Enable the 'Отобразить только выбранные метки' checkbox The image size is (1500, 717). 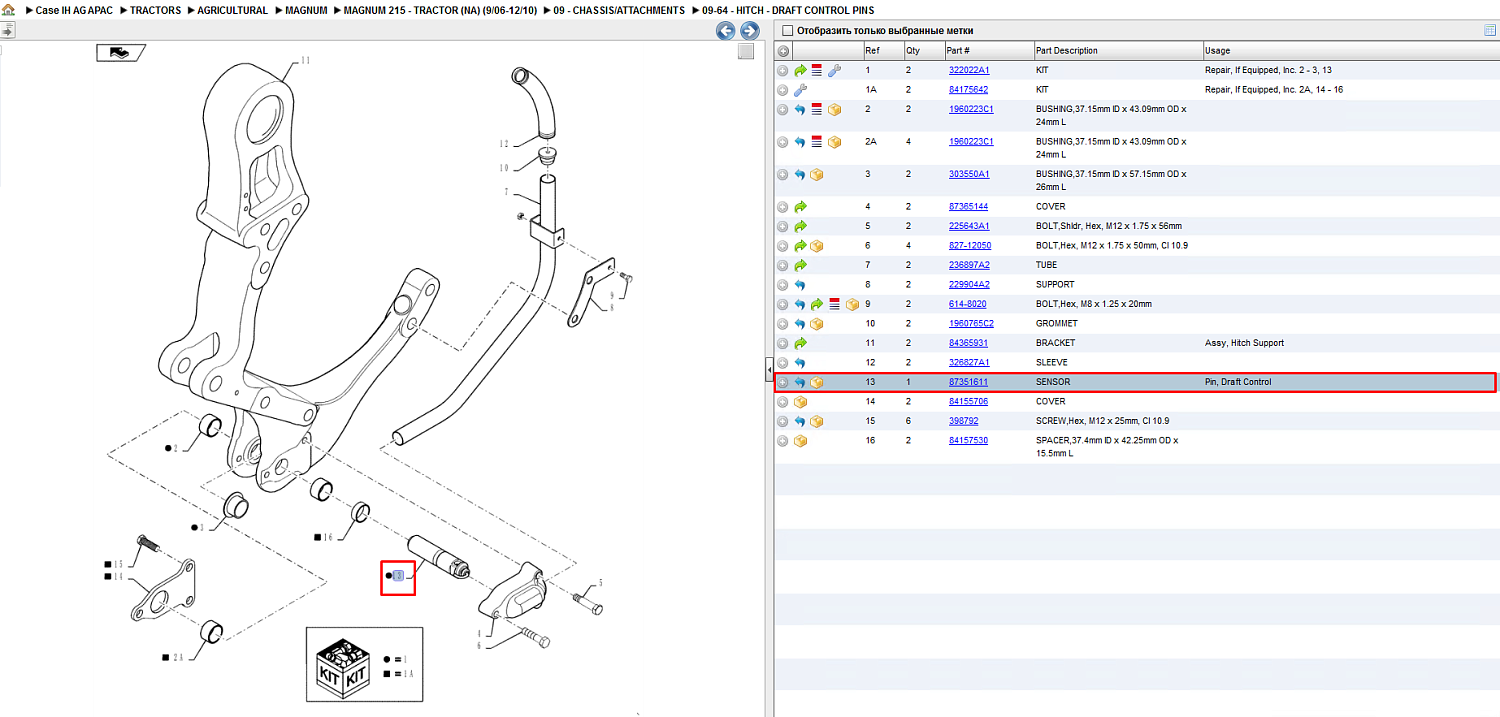[x=788, y=31]
